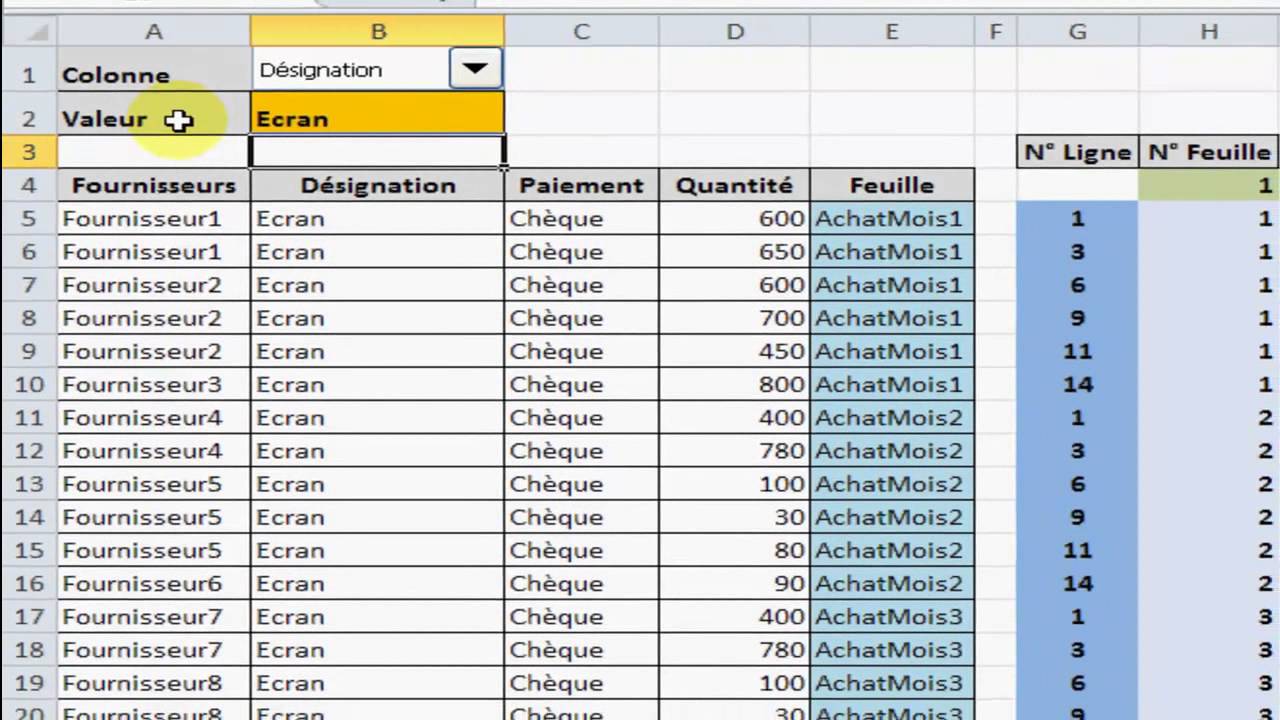Viewport: 1280px width, 720px height.
Task: Click the Quantité table header cell
Action: 735,185
